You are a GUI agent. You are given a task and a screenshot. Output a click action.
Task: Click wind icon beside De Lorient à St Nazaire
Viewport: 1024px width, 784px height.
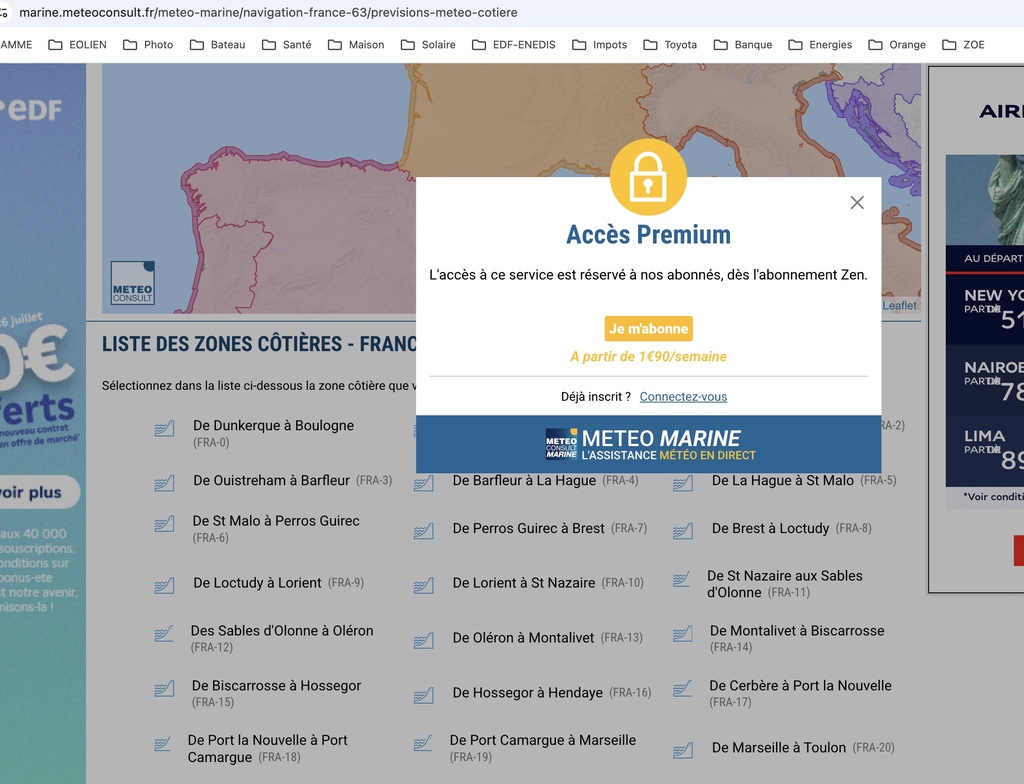[x=423, y=586]
